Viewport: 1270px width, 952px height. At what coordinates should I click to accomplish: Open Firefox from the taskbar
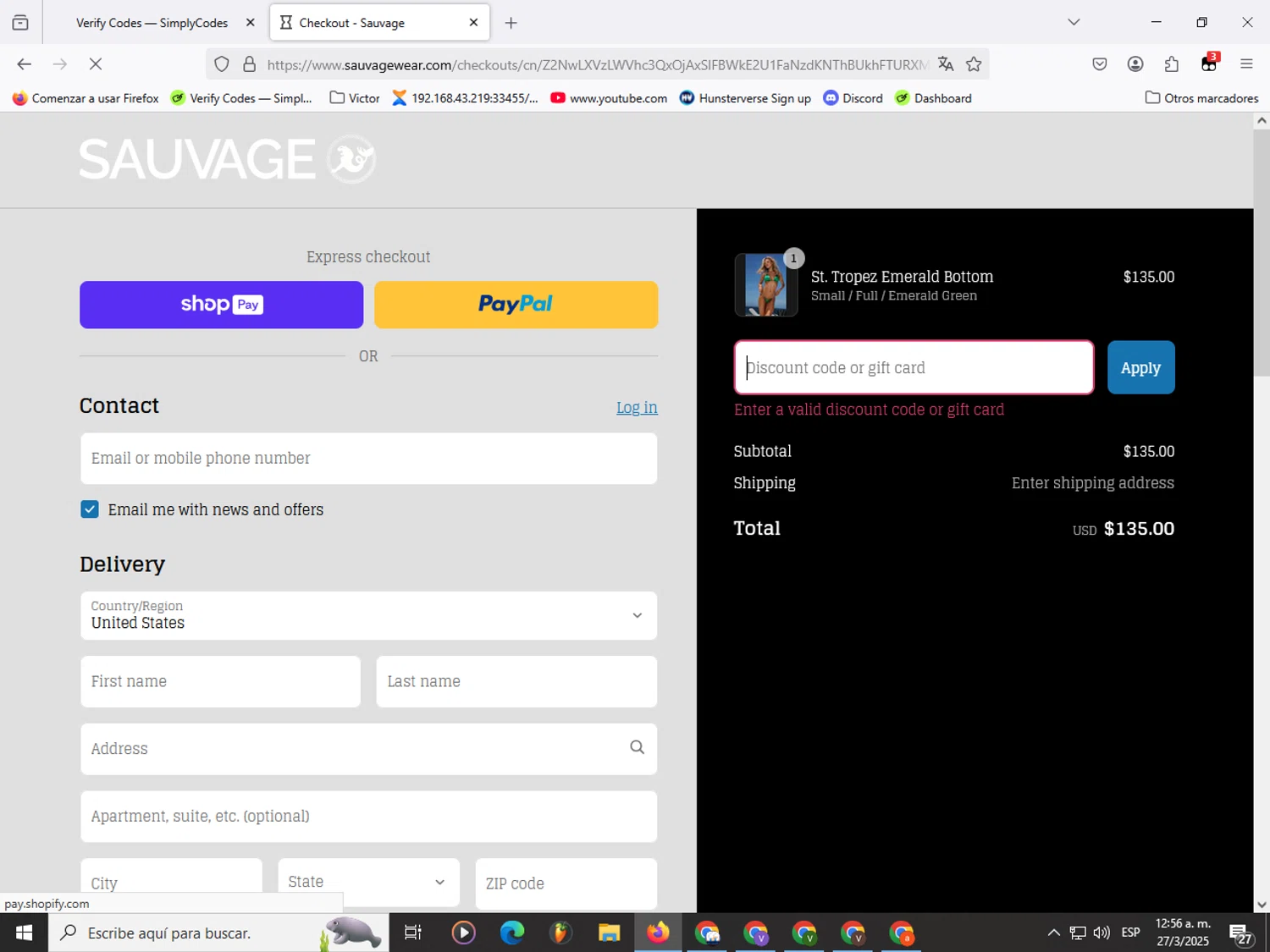(658, 933)
